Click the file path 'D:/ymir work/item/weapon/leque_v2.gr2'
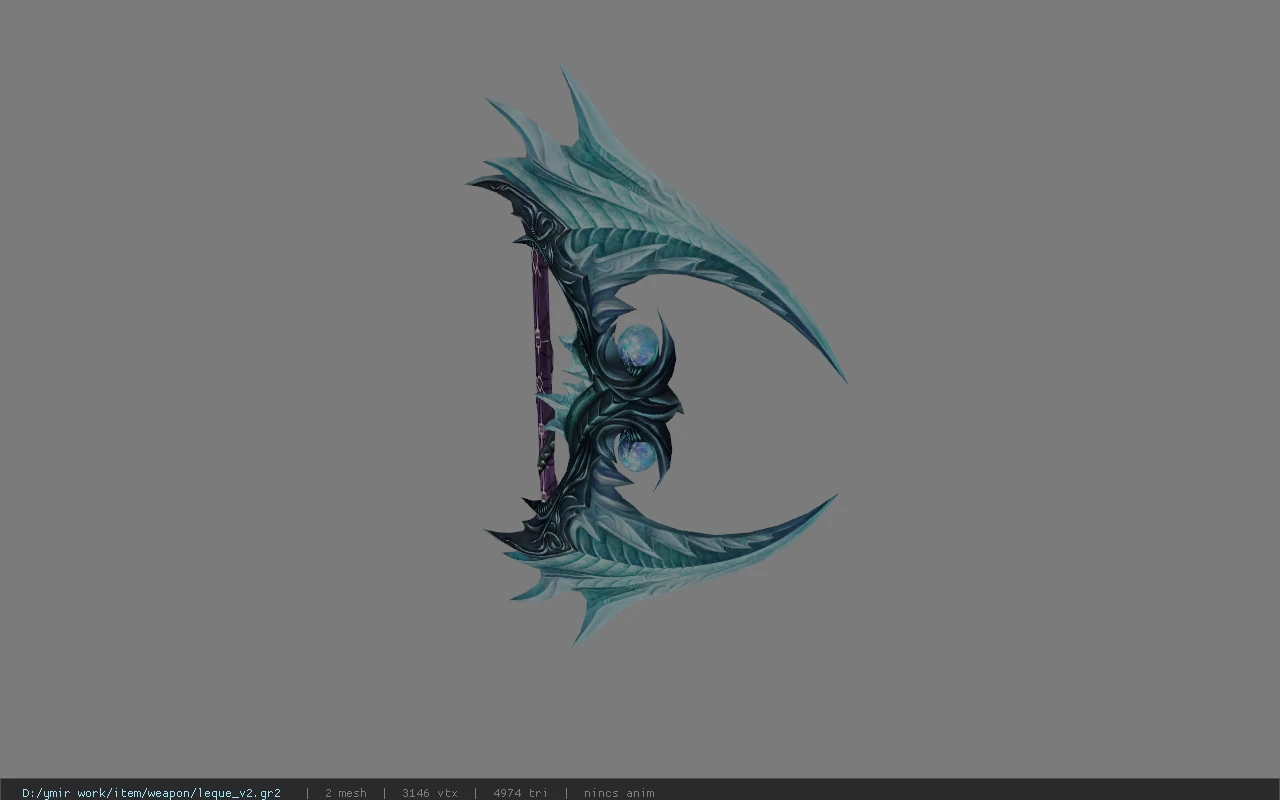Screen dimensions: 1280x800 coord(151,793)
